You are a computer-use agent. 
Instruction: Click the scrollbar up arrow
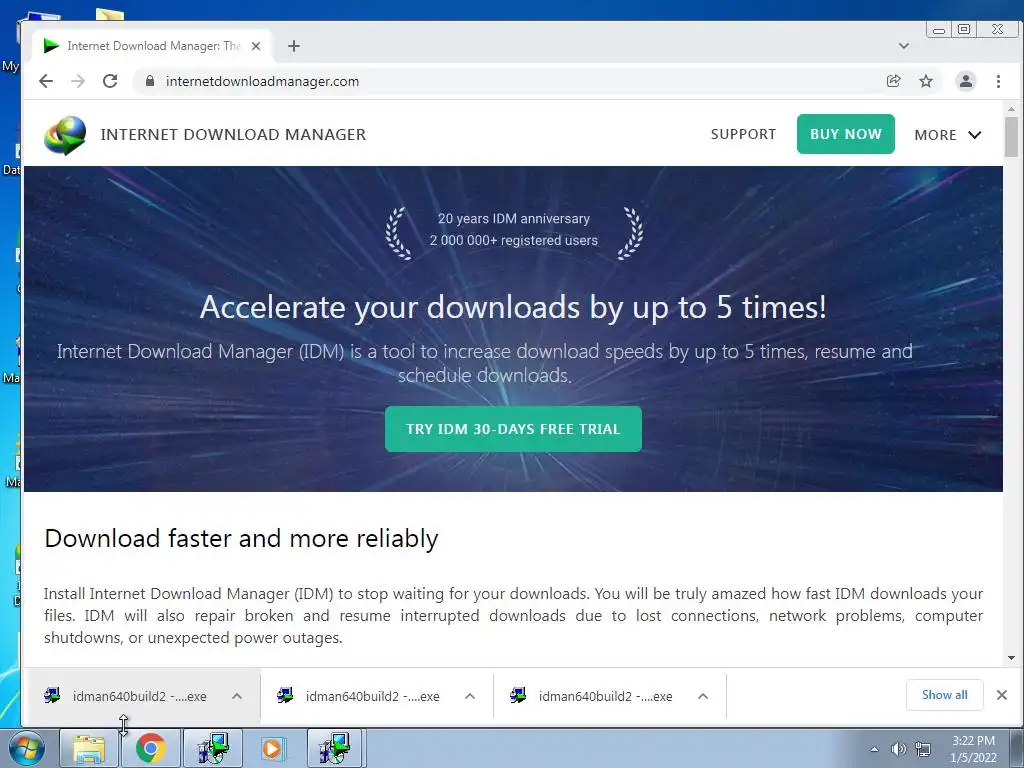point(1011,109)
